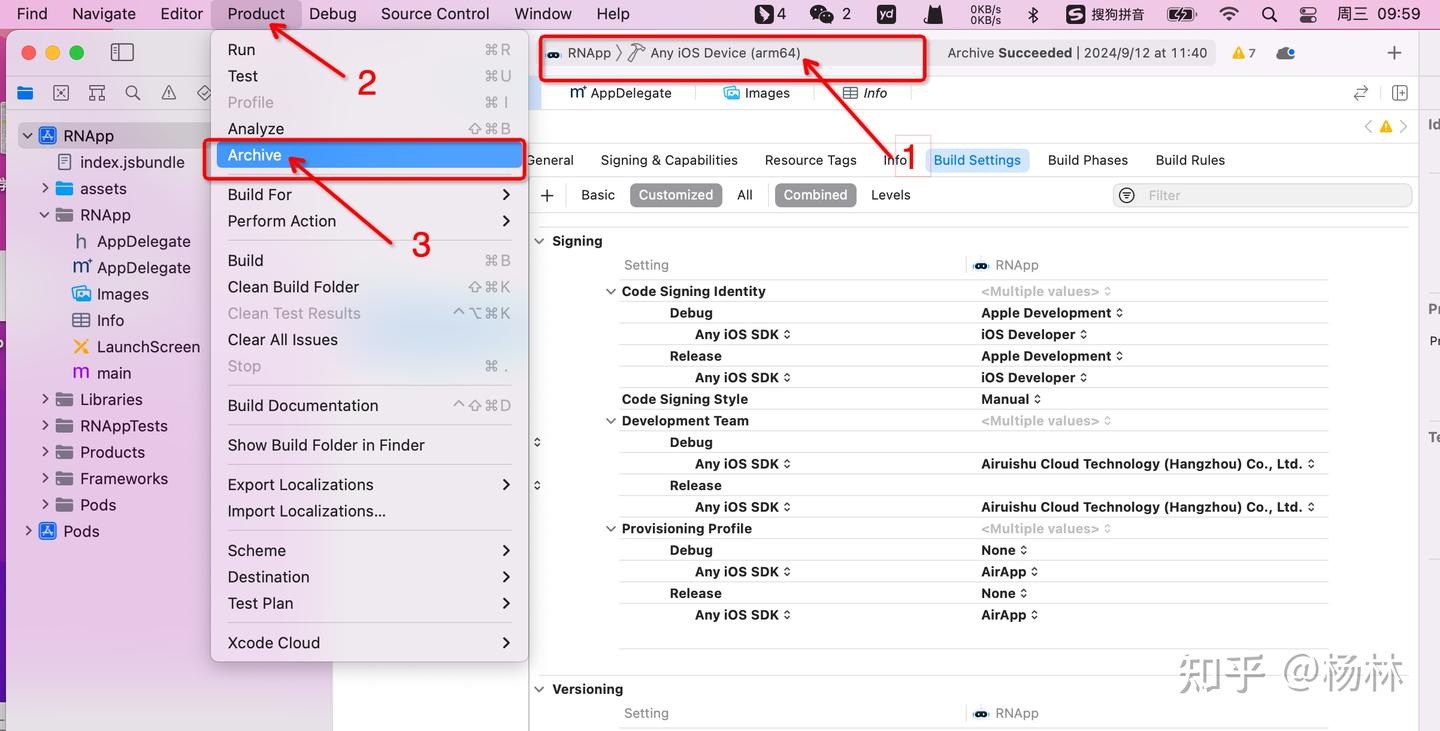Image resolution: width=1440 pixels, height=731 pixels.
Task: Click the editor swap arrows icon
Action: (x=1361, y=93)
